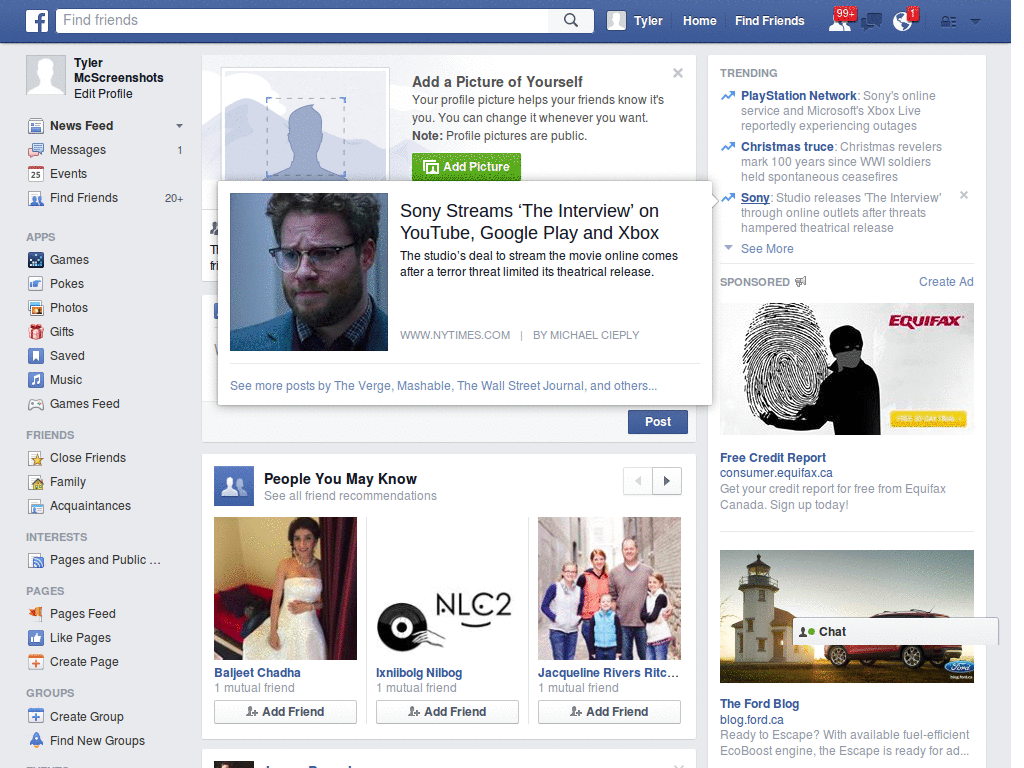The image size is (1024, 768).
Task: Add Jacqueline Rivers as friend
Action: [609, 712]
